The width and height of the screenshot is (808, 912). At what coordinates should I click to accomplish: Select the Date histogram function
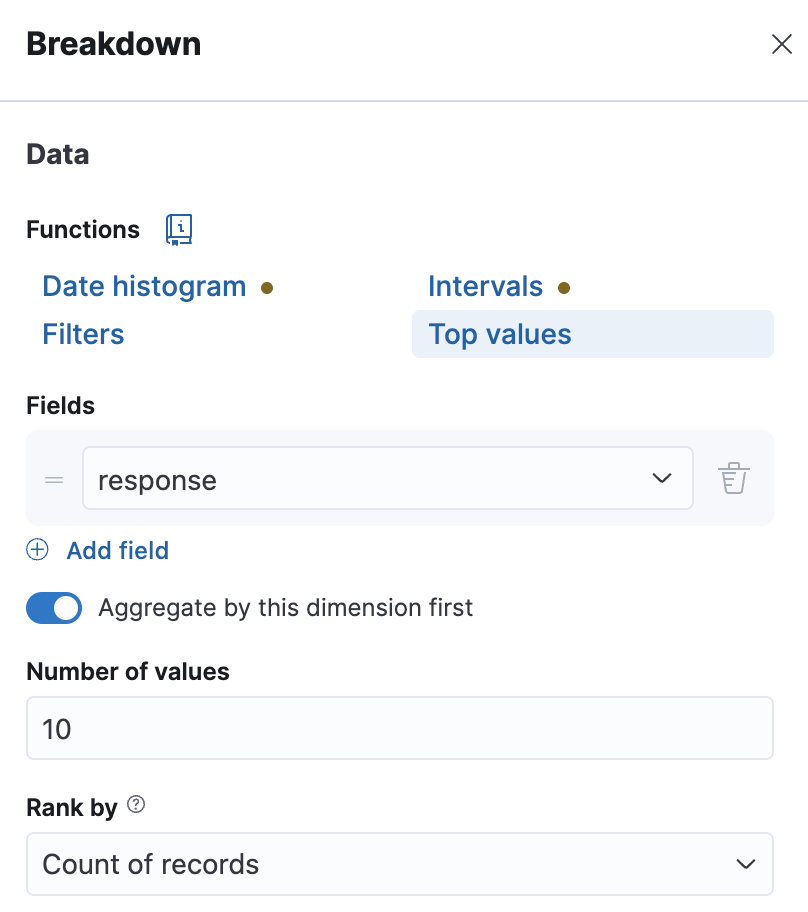(x=144, y=287)
